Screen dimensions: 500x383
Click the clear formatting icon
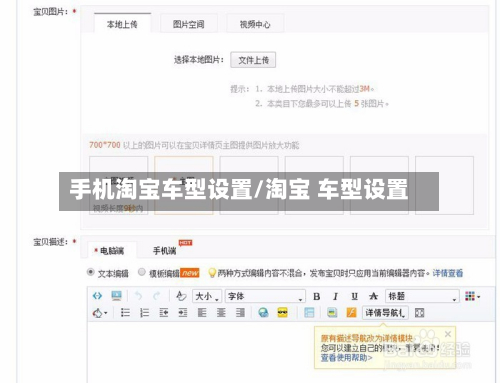(x=181, y=296)
